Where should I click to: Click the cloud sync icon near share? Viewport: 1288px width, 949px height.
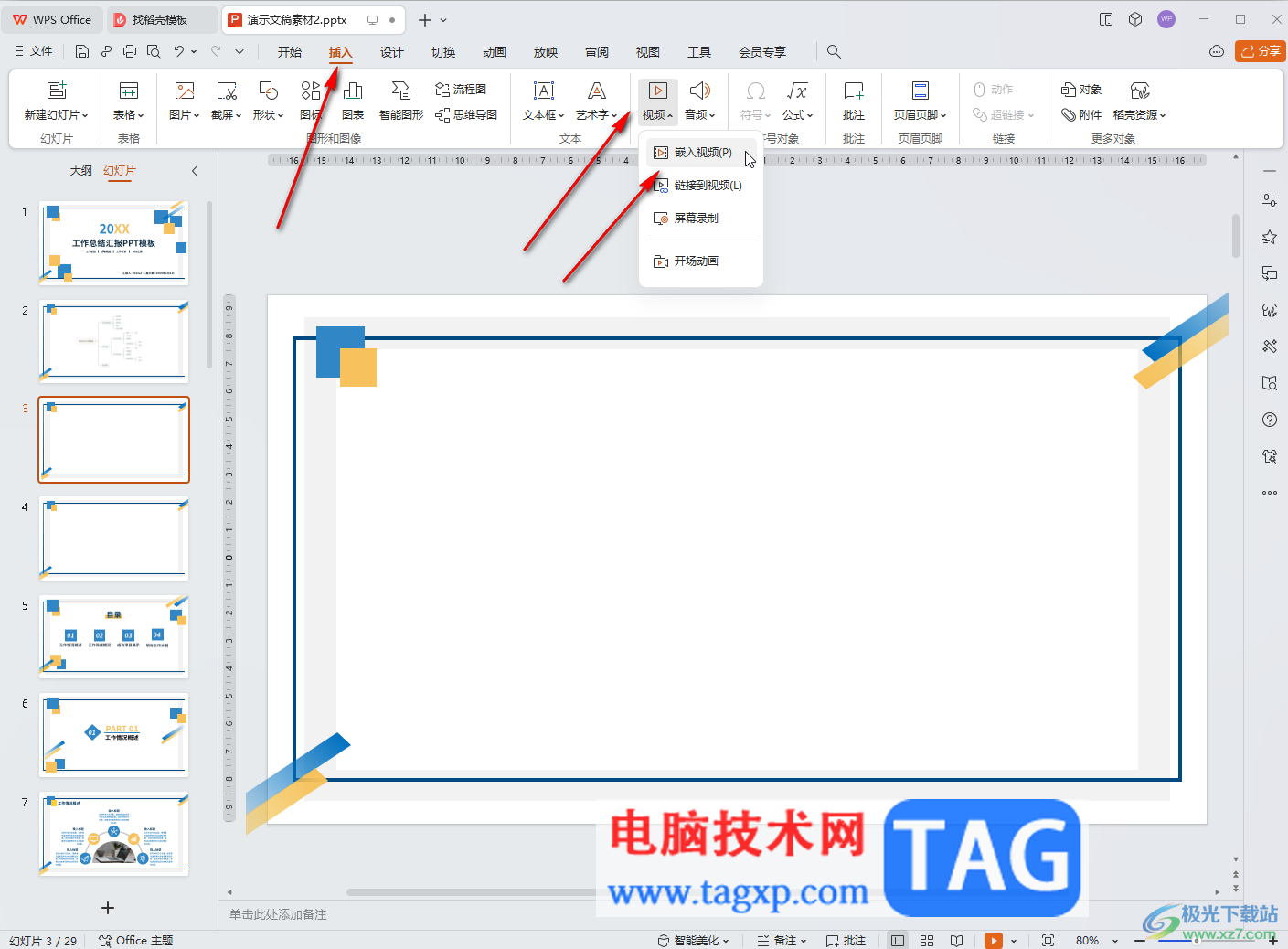click(1217, 51)
